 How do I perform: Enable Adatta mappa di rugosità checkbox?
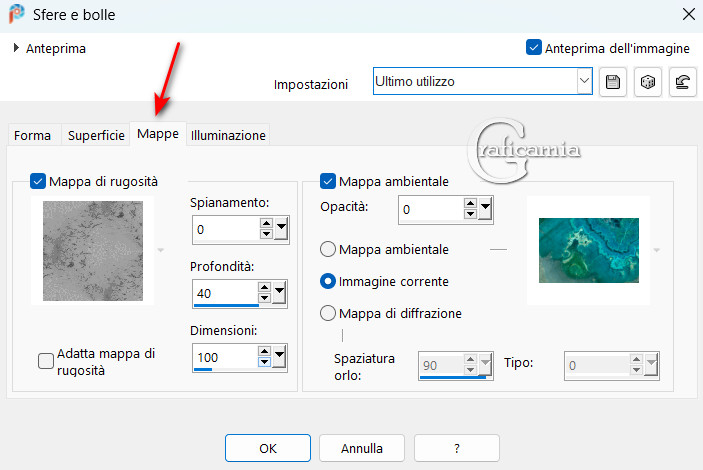tap(46, 361)
